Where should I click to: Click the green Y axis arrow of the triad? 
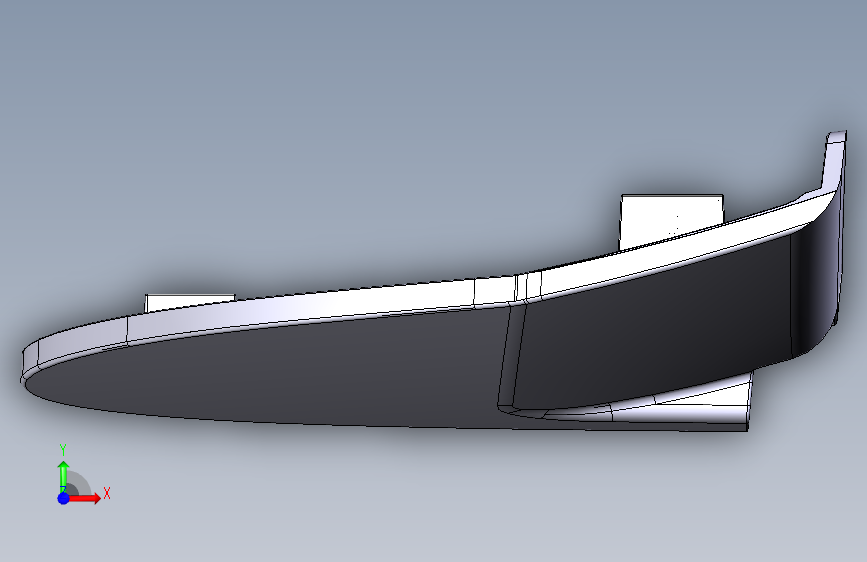click(x=64, y=475)
